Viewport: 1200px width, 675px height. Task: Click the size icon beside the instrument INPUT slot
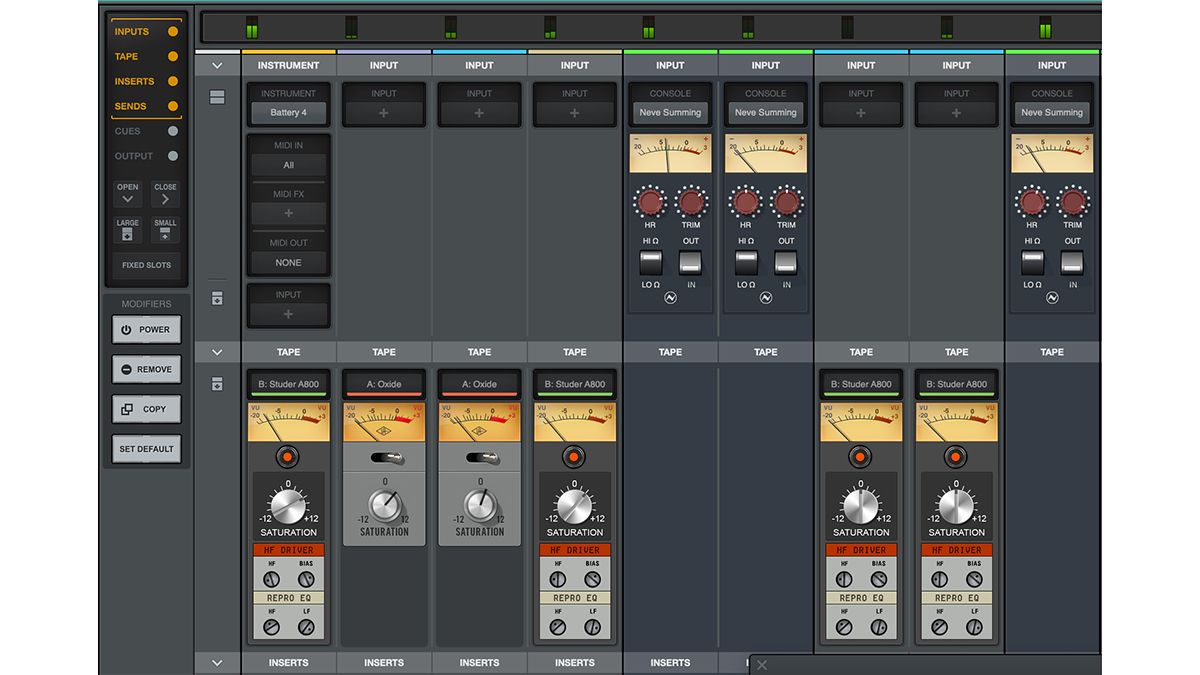(217, 298)
